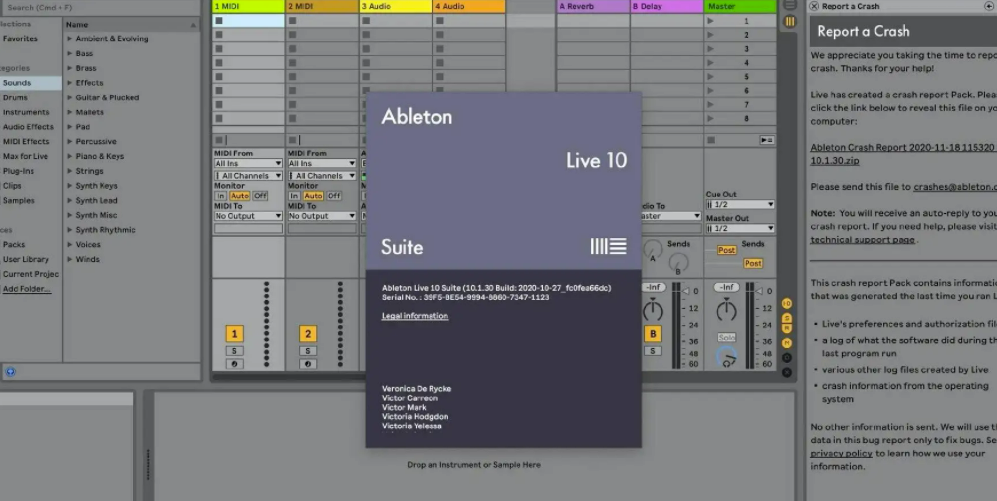Image resolution: width=997 pixels, height=501 pixels.
Task: Click Add Folder... in the browser
Action: pos(26,289)
